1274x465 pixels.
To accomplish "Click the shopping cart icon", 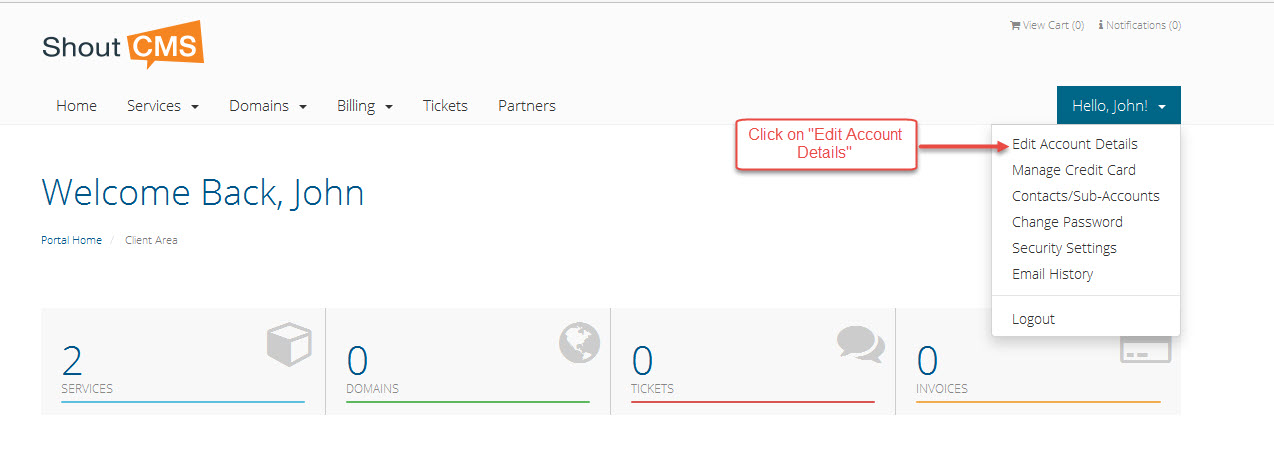I will [x=1015, y=26].
